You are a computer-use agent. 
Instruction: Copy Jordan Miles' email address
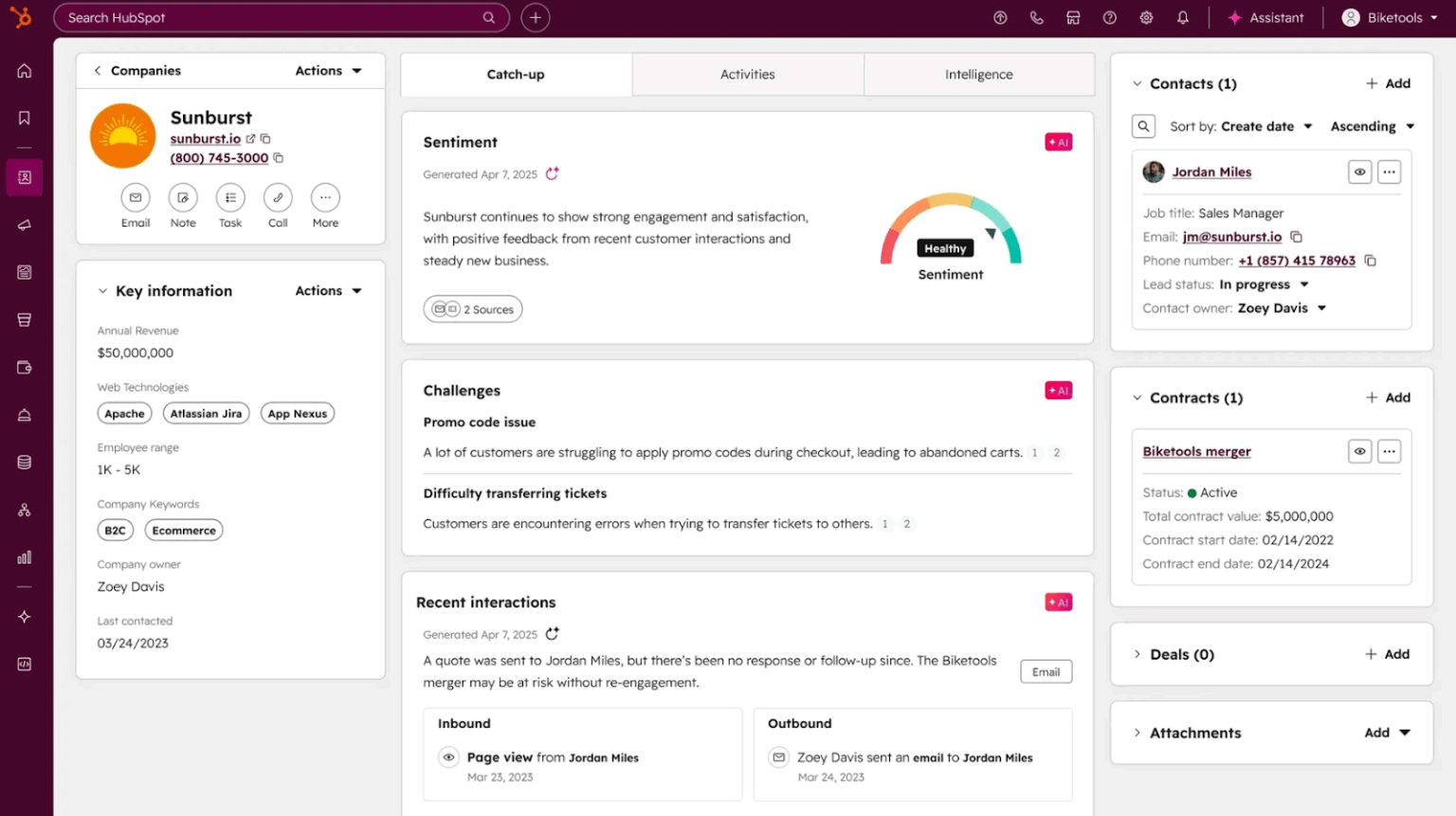(1297, 237)
